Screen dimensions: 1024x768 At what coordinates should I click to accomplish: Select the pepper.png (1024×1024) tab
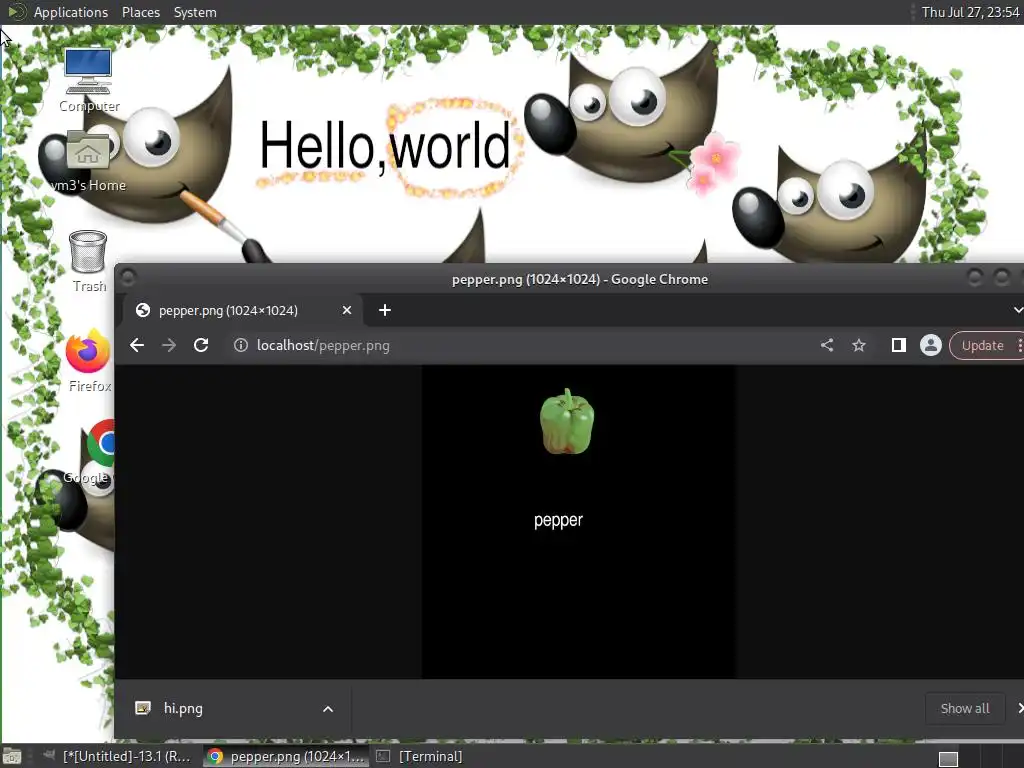244,310
